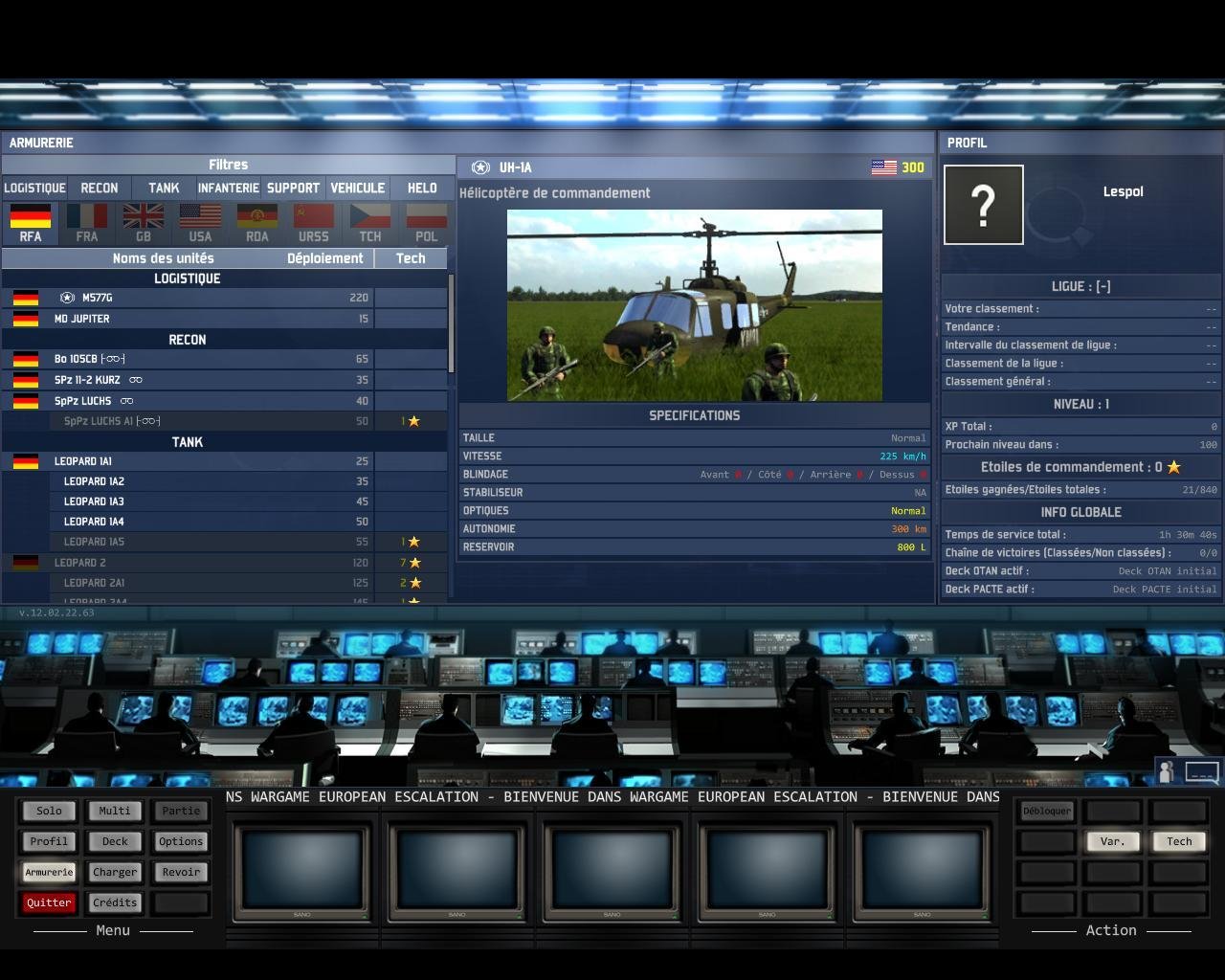Toggle the Var. variants display button

[x=1113, y=841]
